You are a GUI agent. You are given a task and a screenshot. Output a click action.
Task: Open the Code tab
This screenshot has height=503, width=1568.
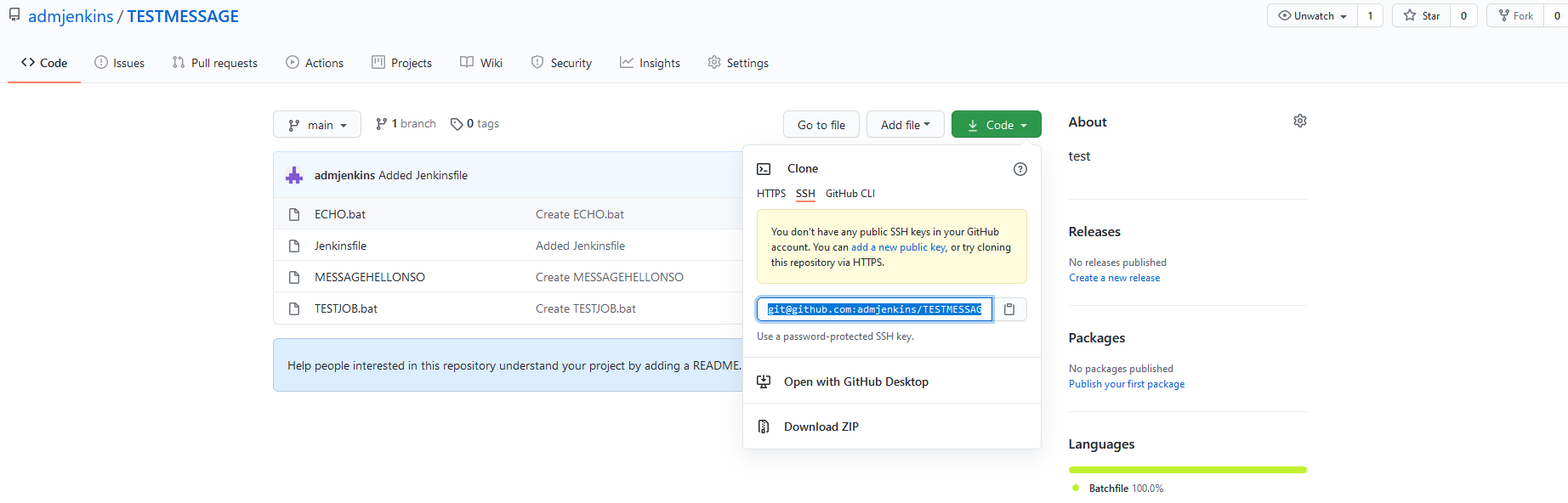click(44, 63)
